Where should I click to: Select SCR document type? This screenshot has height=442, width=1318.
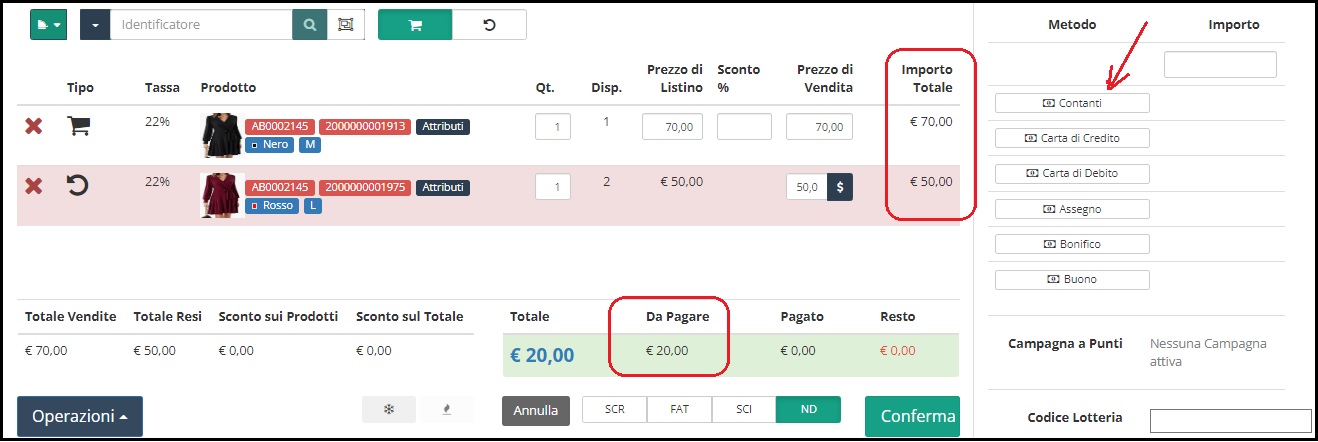pyautogui.click(x=614, y=410)
